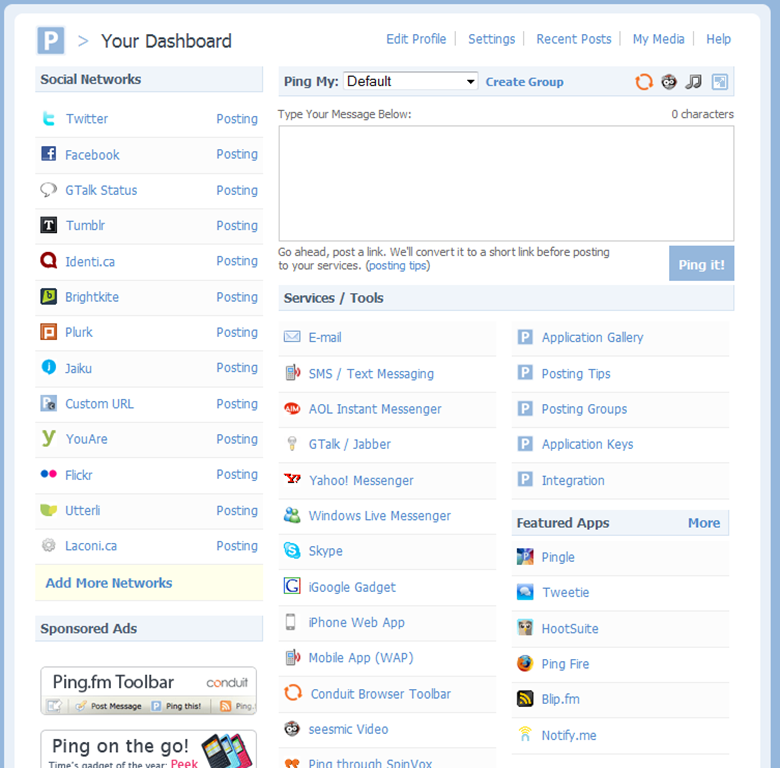The height and width of the screenshot is (768, 780).
Task: Open My Media from the top menu
Action: (x=658, y=39)
